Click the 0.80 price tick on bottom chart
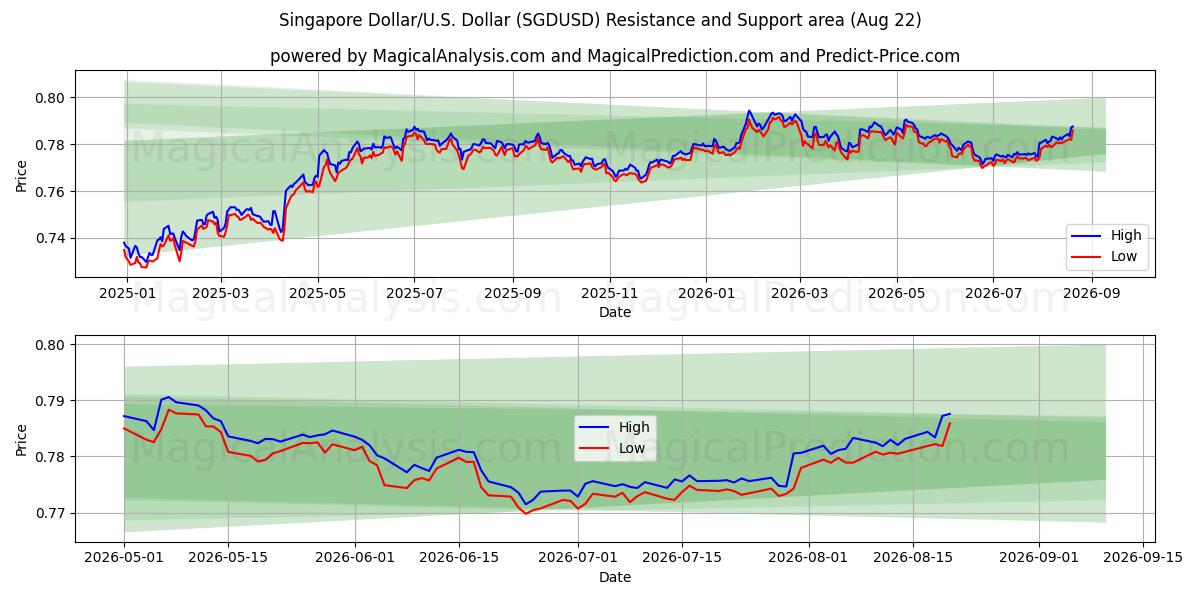 51,345
